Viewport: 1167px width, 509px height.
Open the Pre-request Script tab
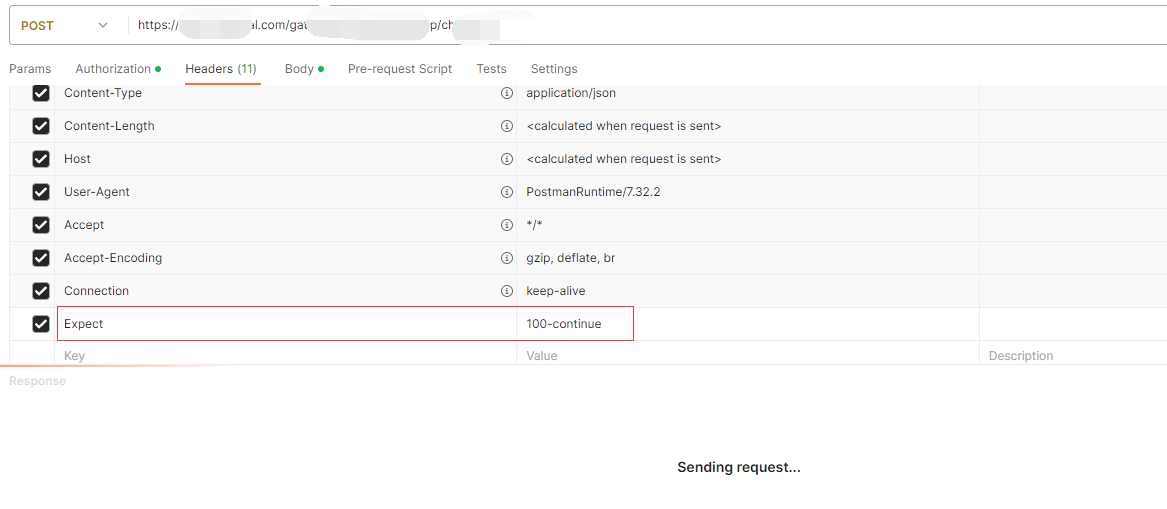coord(400,69)
